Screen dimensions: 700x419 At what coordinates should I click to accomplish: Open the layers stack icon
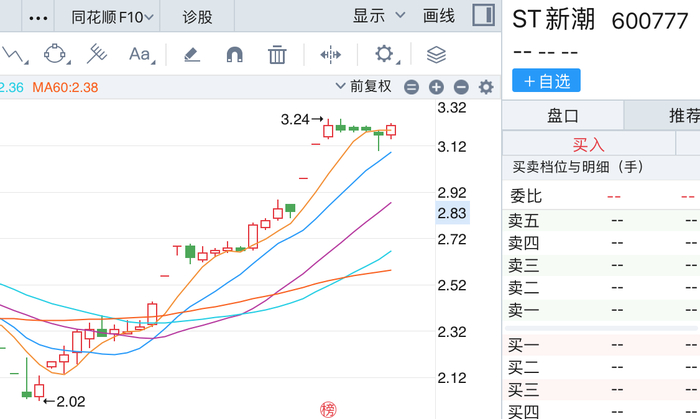coord(436,55)
